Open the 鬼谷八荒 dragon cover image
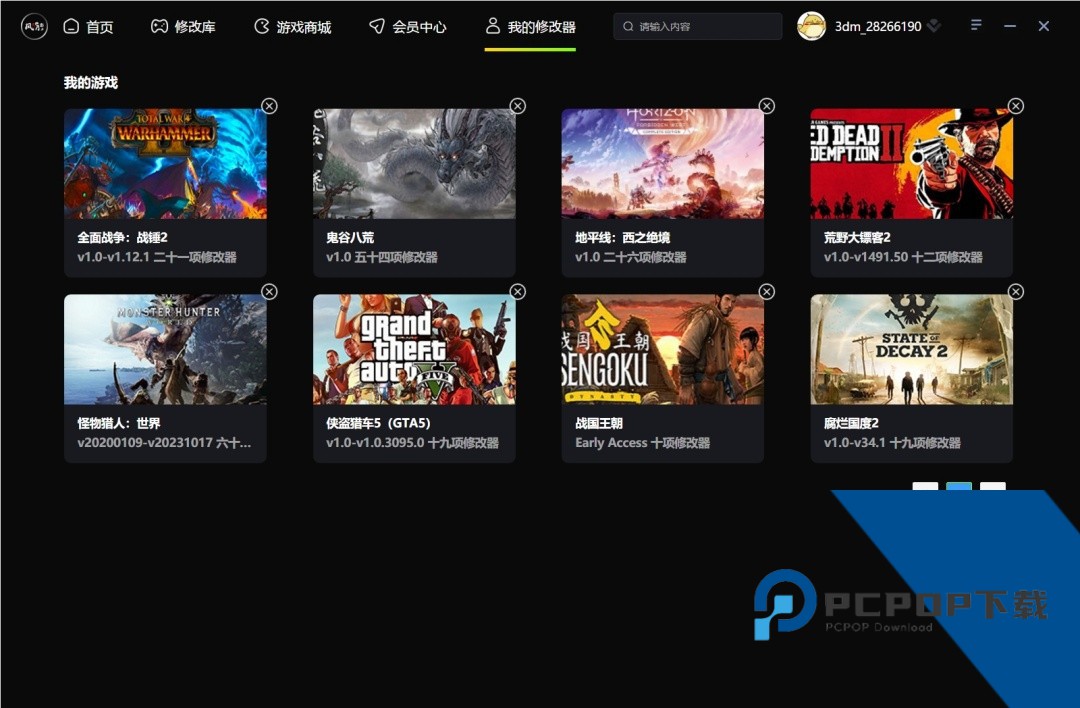This screenshot has height=708, width=1080. 414,163
